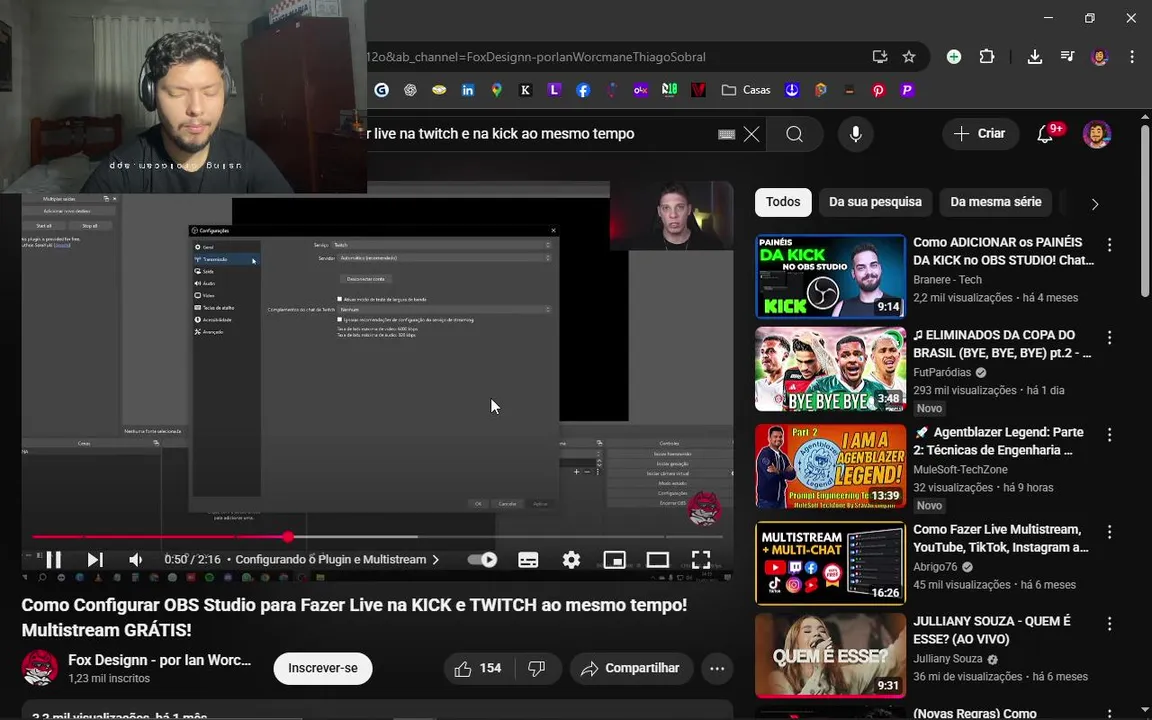
Task: Run search with magnifier button
Action: 794,134
